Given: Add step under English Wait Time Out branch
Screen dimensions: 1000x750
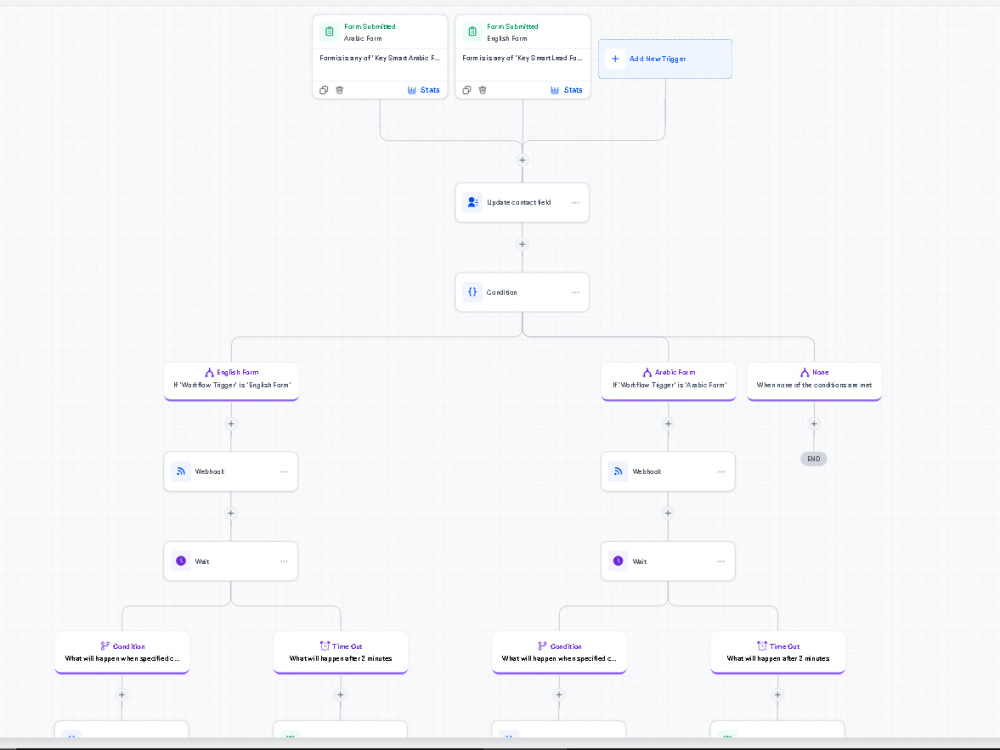Looking at the screenshot, I should [x=341, y=695].
